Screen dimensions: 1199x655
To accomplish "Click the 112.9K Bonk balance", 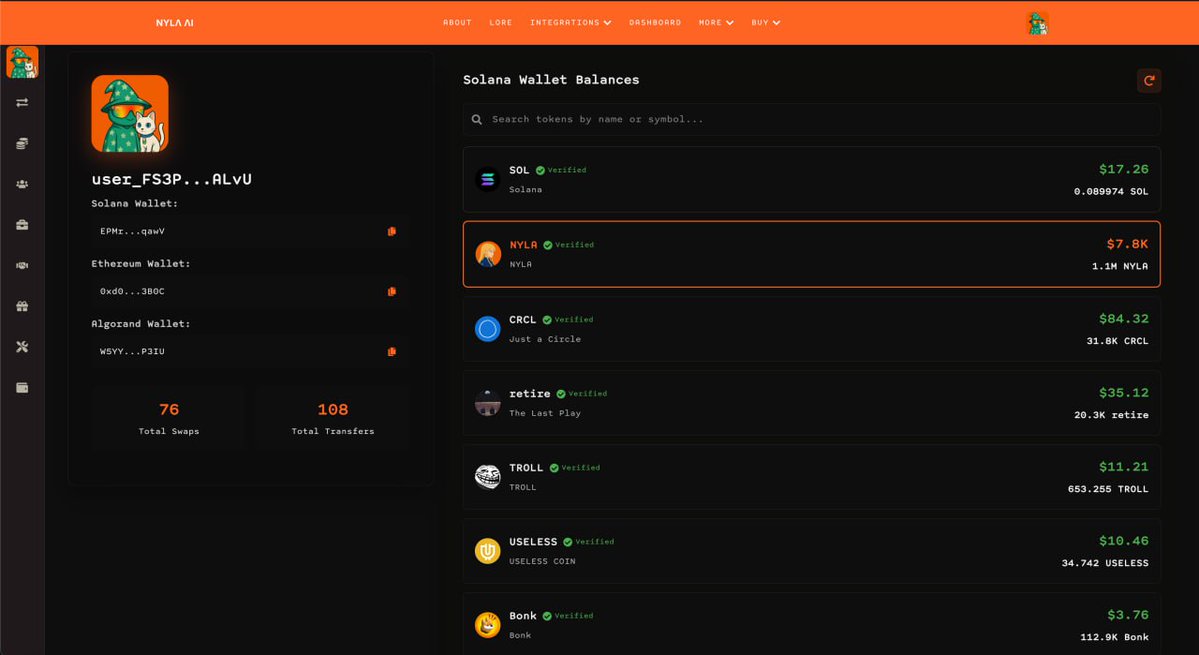I will pyautogui.click(x=1114, y=637).
